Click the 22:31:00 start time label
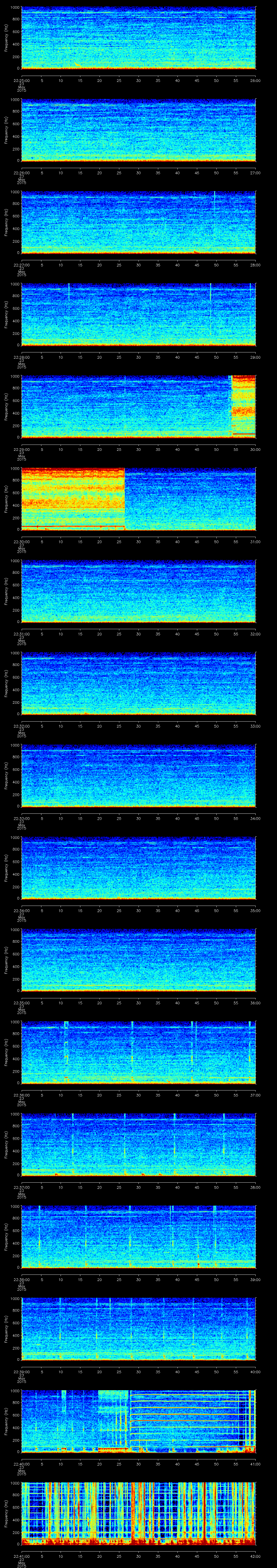This screenshot has height=1568, width=277. tap(21, 634)
